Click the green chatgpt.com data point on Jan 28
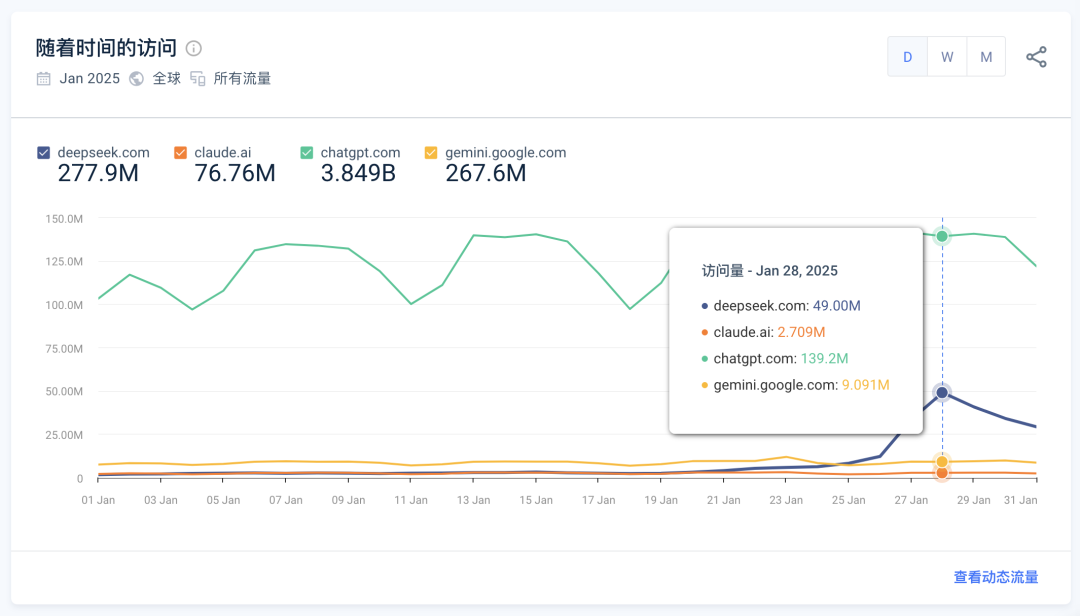 pos(942,236)
